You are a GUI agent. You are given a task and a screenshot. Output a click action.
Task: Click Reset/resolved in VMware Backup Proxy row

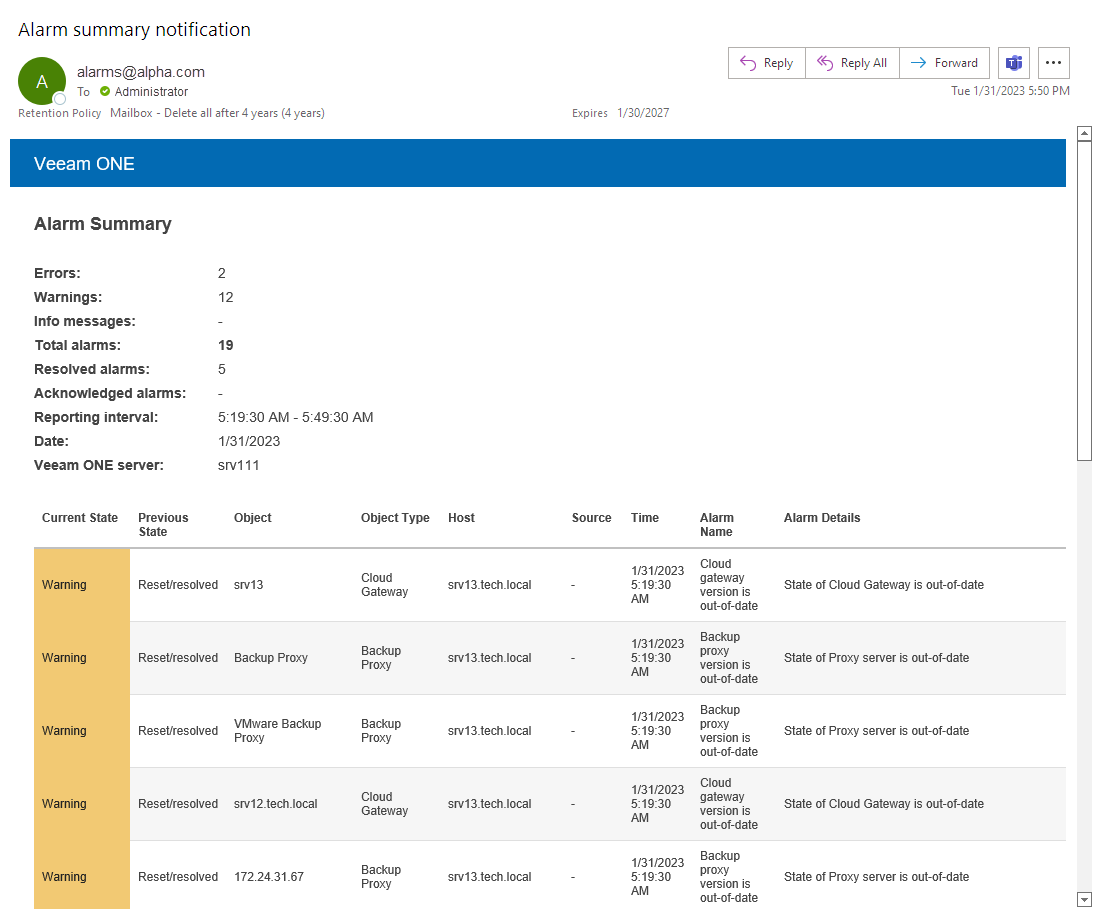178,731
